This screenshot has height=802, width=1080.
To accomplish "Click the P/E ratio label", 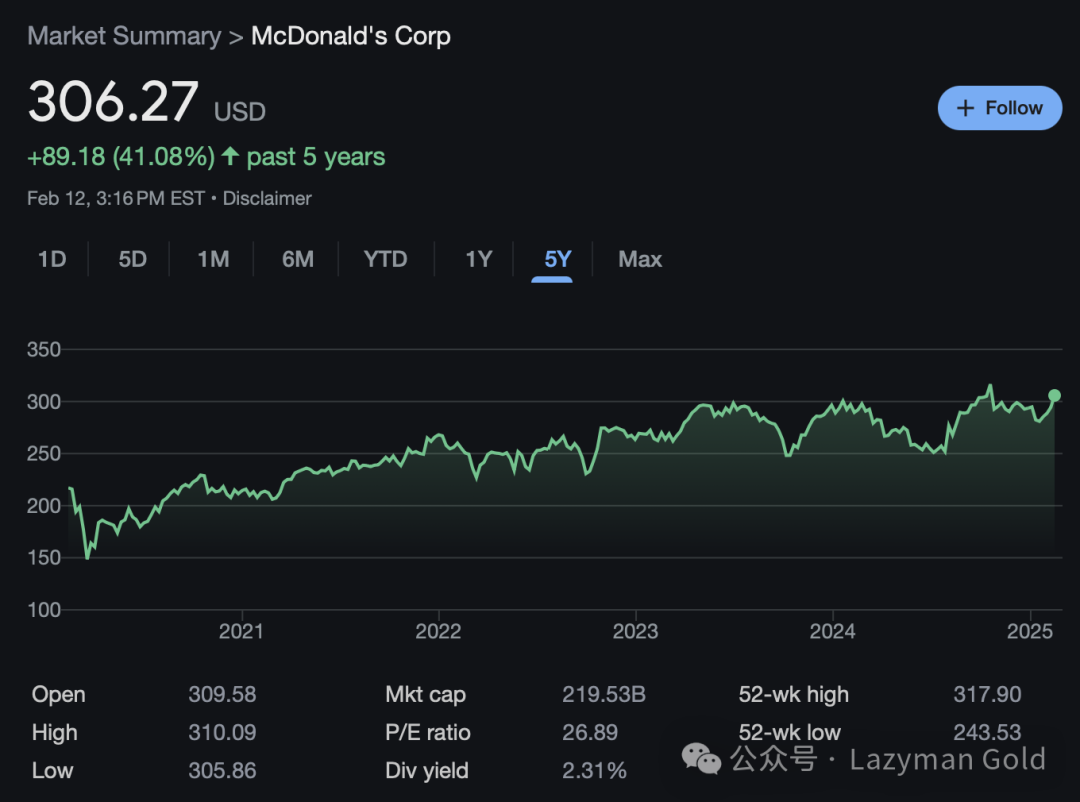I will [x=428, y=732].
